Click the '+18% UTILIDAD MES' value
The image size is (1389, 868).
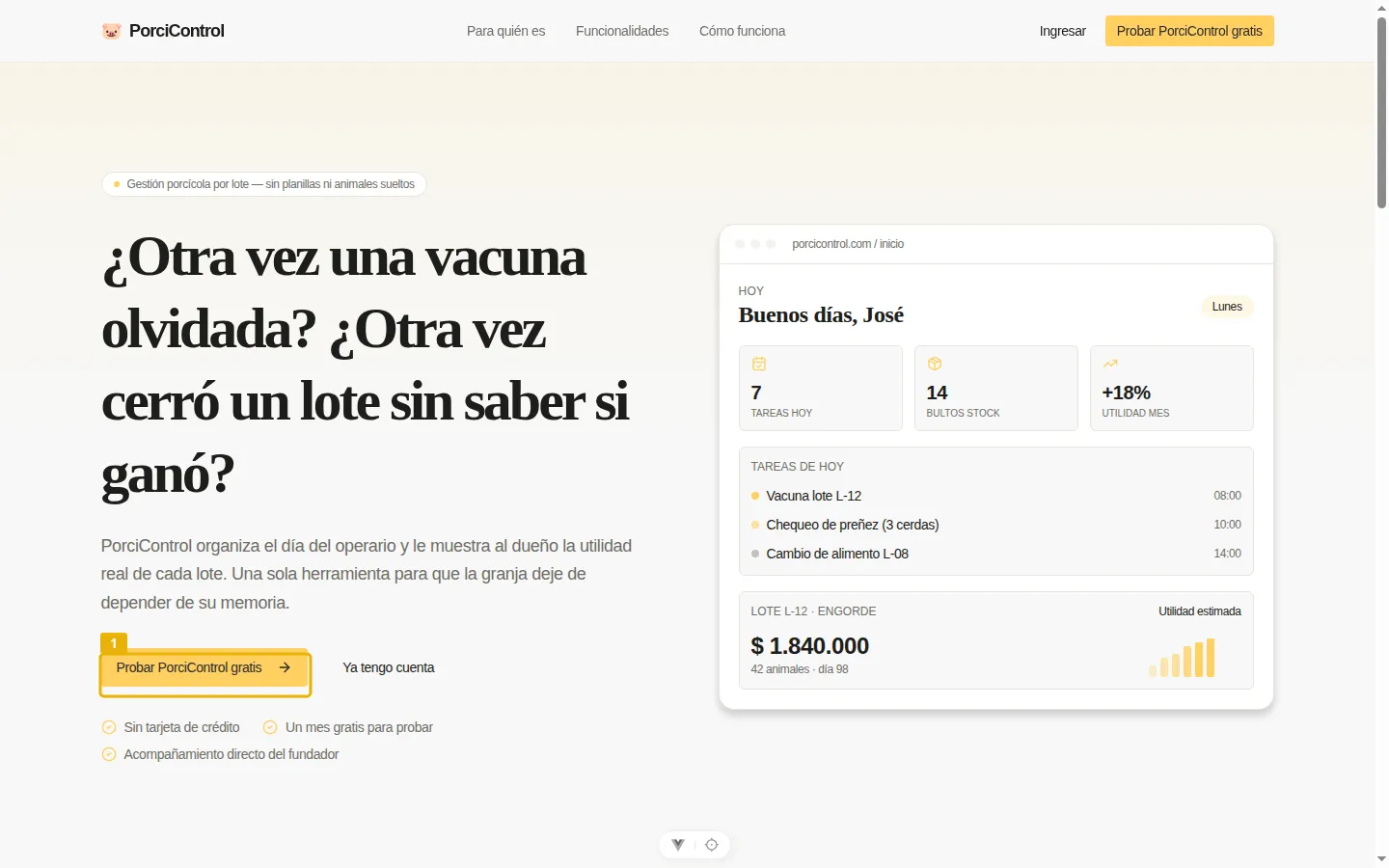(1127, 393)
